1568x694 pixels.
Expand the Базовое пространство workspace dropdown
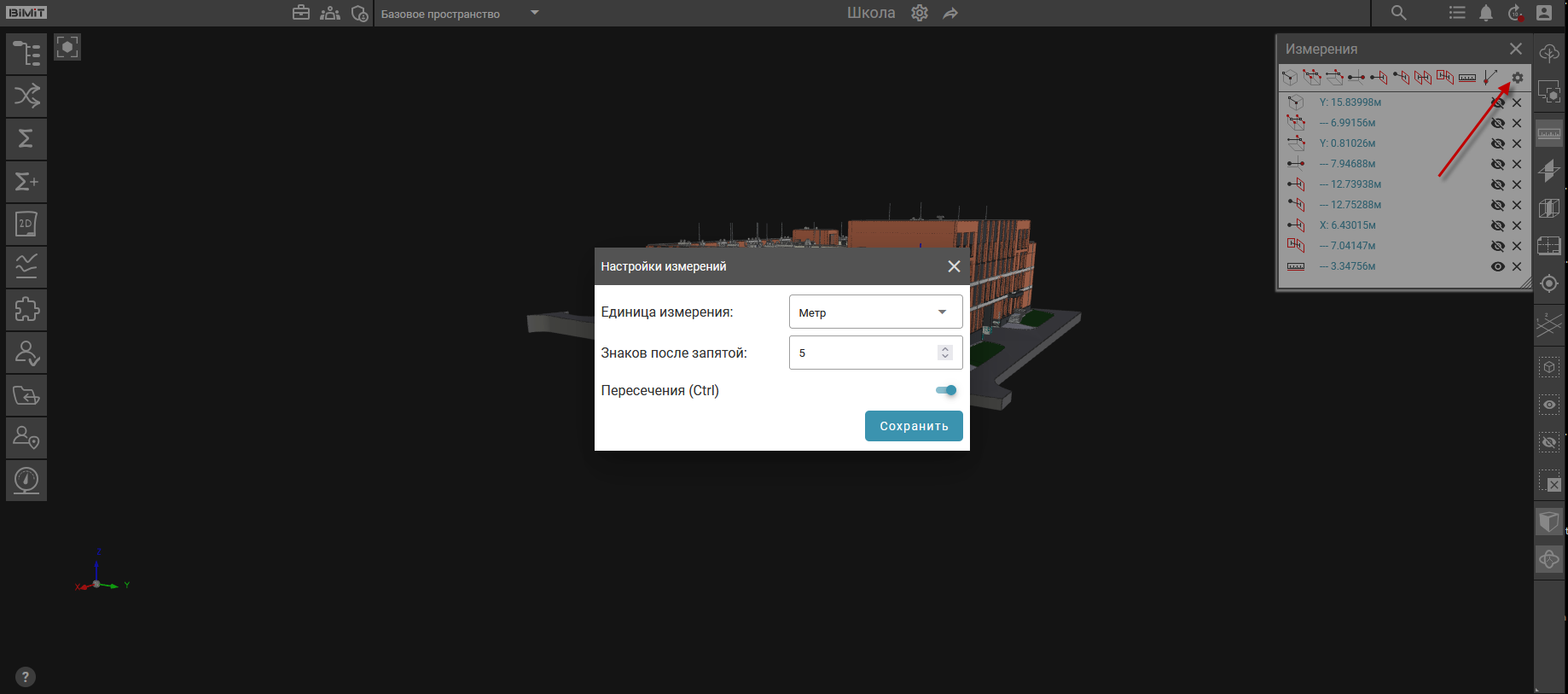pos(535,13)
